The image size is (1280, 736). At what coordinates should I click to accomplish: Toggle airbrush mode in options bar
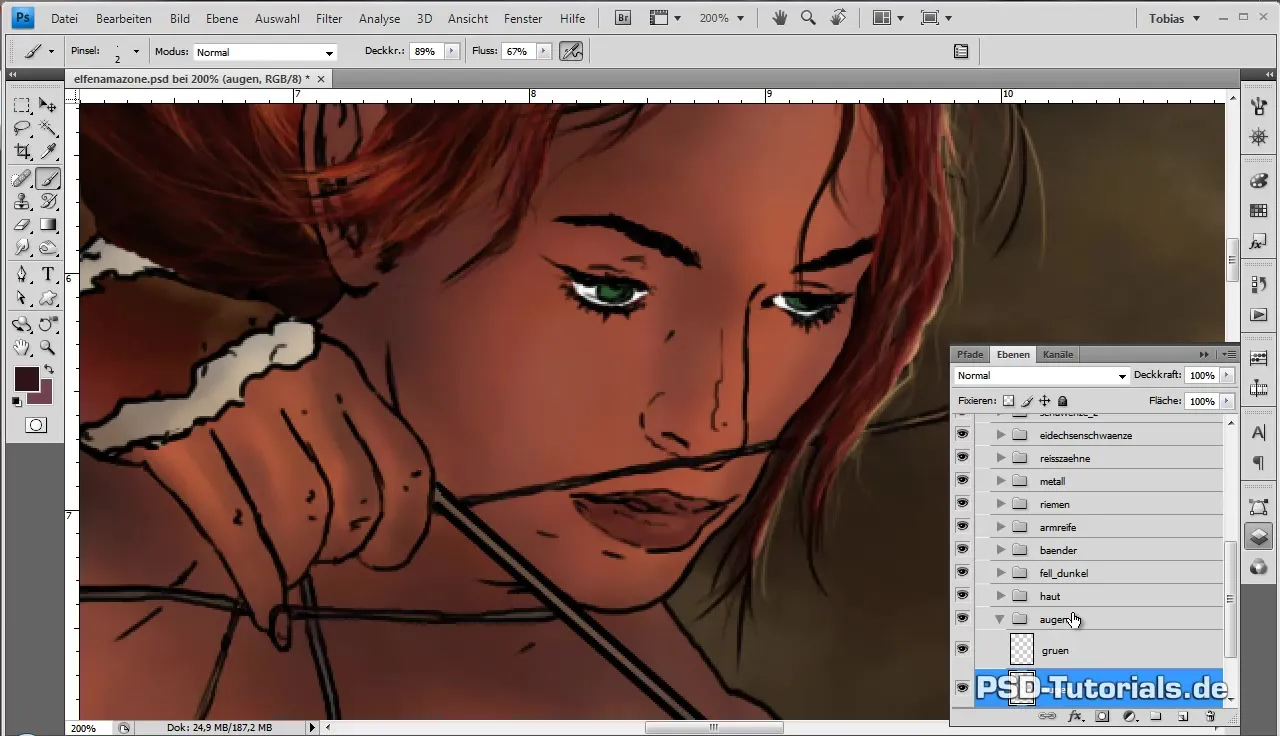coord(571,51)
